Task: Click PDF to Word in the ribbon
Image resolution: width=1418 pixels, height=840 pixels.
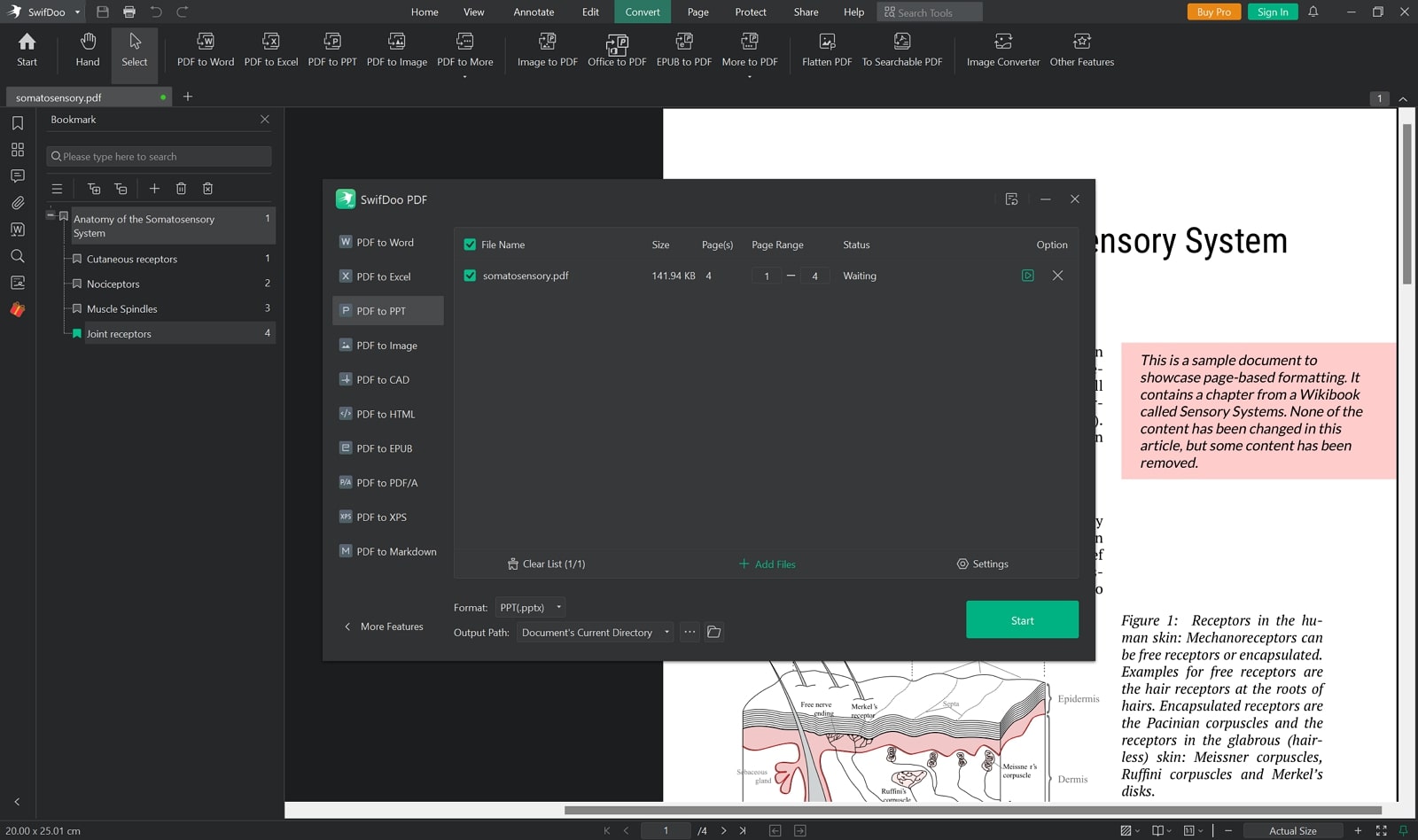Action: [206, 51]
